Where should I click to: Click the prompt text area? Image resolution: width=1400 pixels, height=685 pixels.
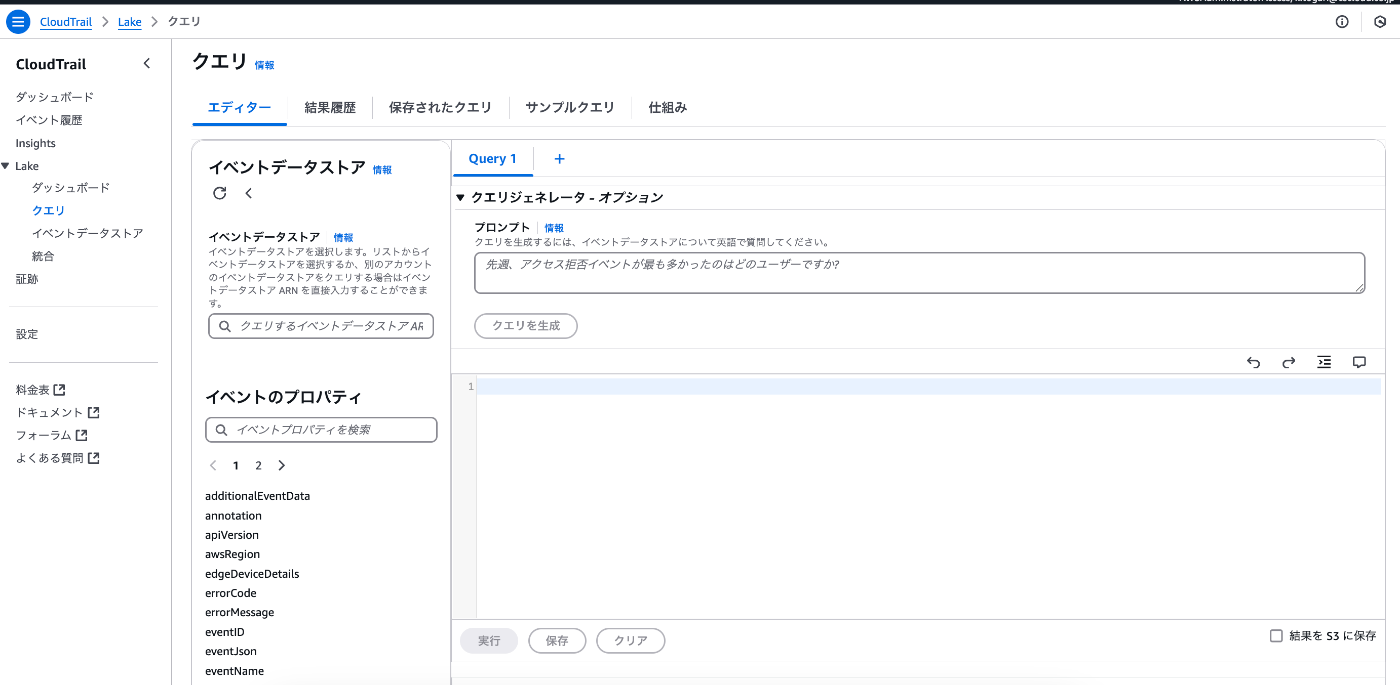(x=919, y=273)
